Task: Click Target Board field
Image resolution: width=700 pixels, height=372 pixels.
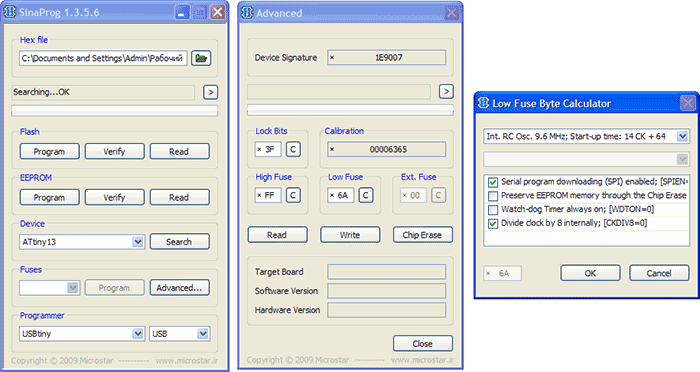Action: coord(386,272)
